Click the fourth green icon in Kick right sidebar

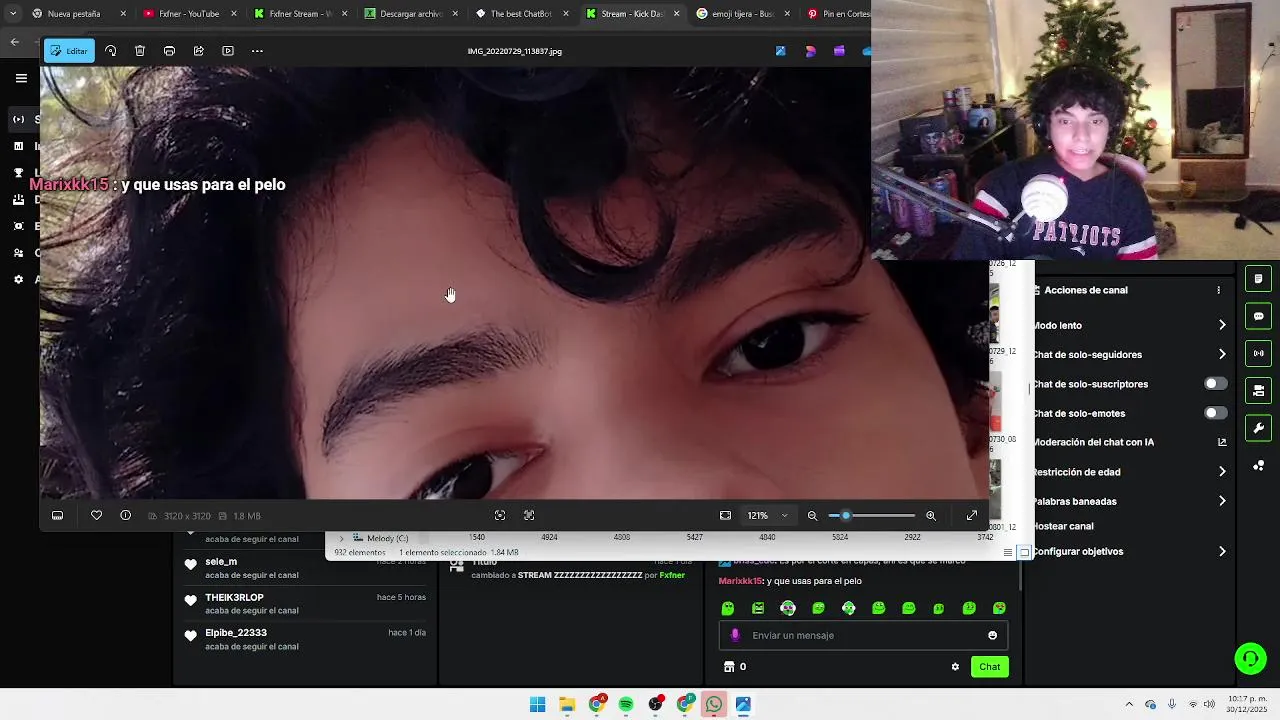coord(1258,390)
